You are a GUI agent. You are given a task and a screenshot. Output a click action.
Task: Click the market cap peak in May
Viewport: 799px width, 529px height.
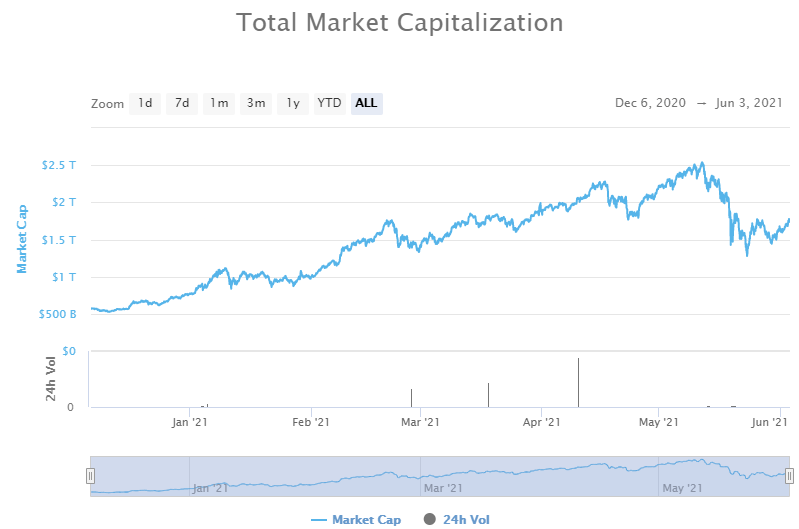point(702,163)
